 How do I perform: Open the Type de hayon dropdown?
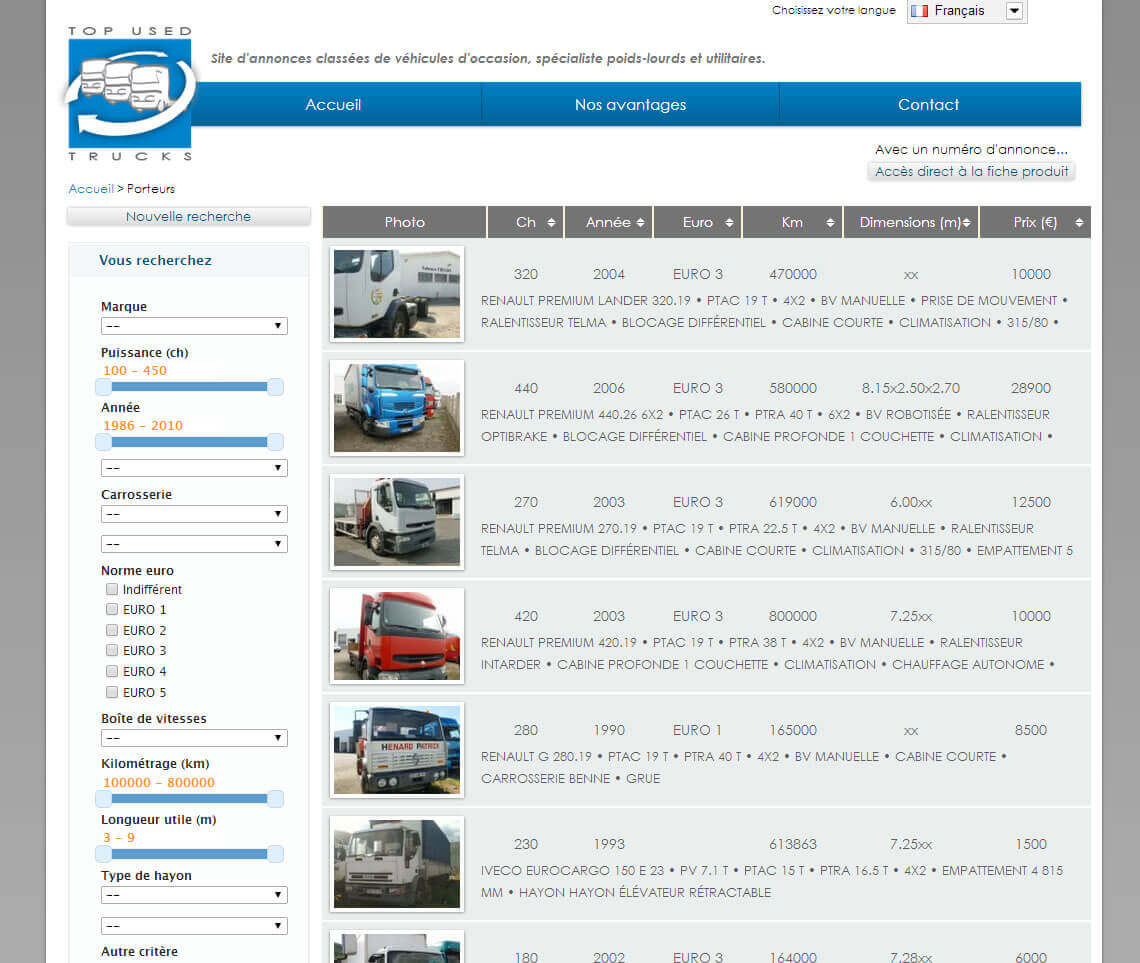[194, 895]
